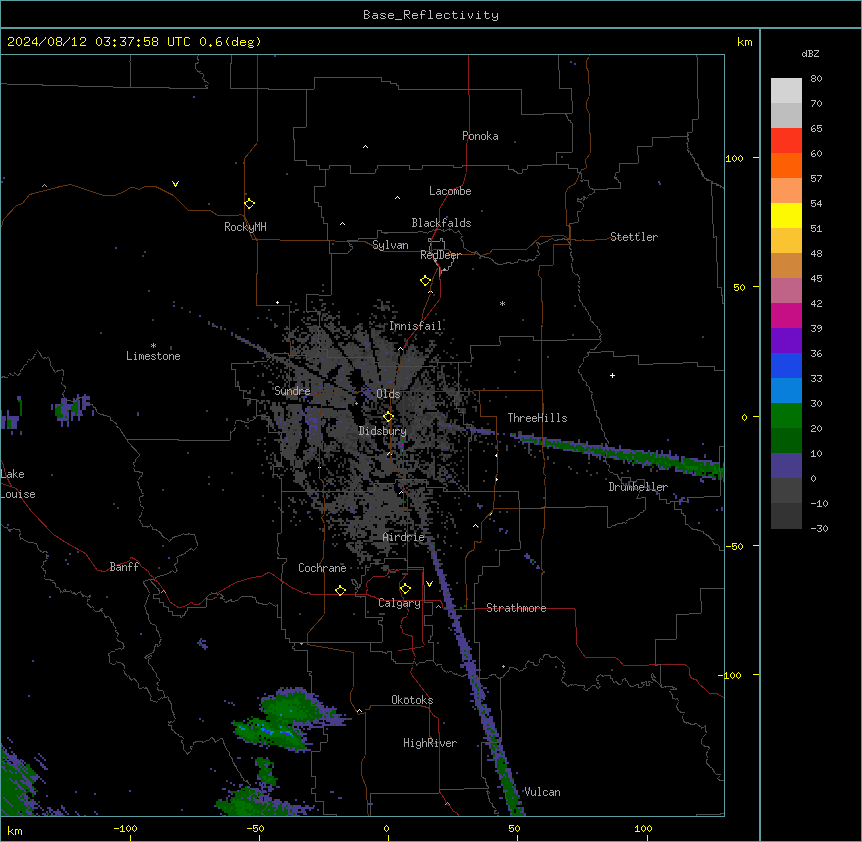The image size is (862, 842).
Task: Click the Ponoka city label
Action: click(480, 136)
